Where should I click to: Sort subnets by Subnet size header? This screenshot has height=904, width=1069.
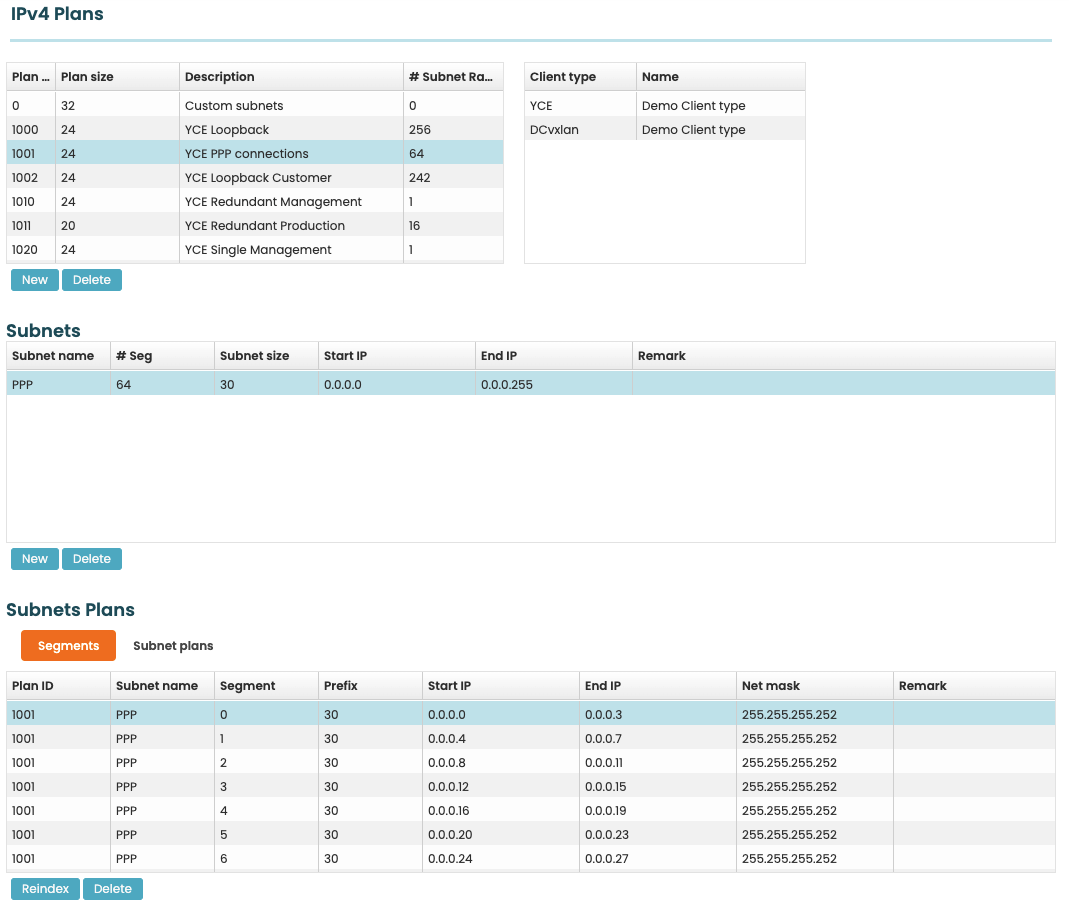(266, 356)
